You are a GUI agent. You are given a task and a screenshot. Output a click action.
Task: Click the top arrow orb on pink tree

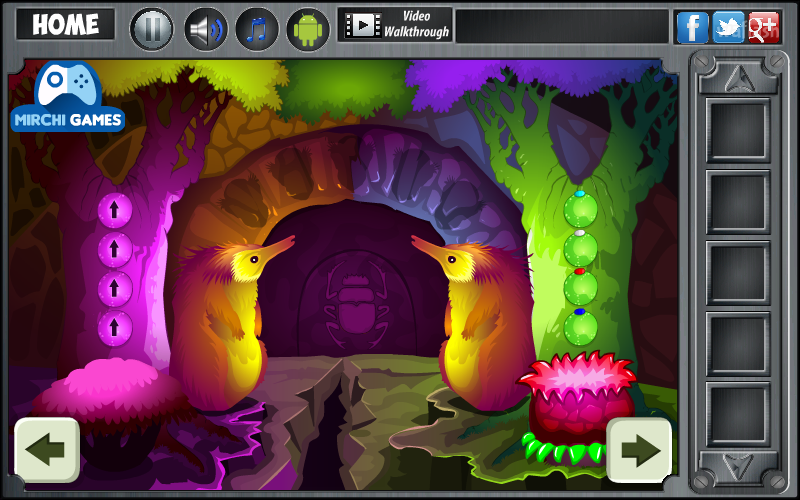[115, 210]
